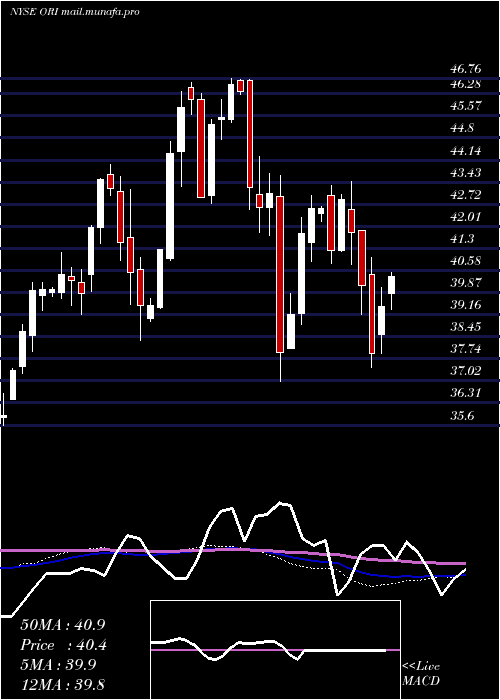This screenshot has height=700, width=500.
Task: Click the 37.02 price axis label
Action: coord(465,371)
